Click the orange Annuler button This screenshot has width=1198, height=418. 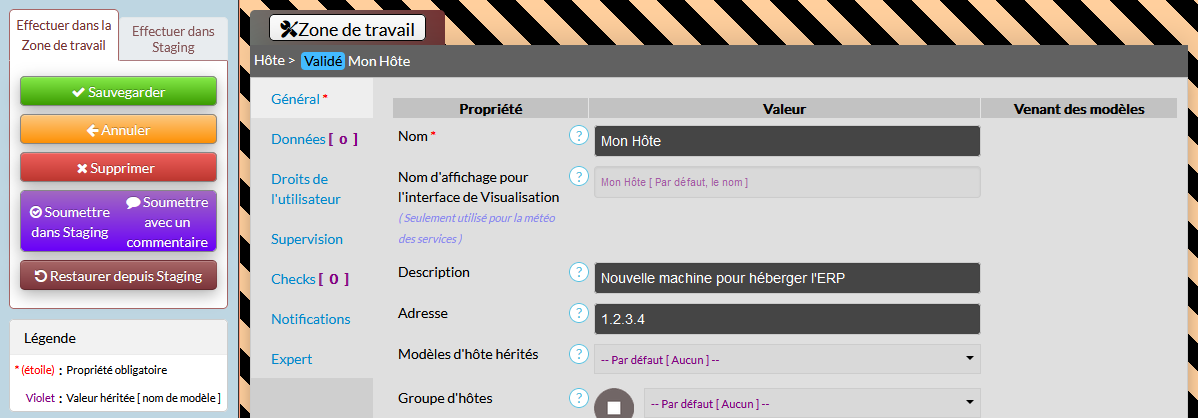[x=118, y=130]
